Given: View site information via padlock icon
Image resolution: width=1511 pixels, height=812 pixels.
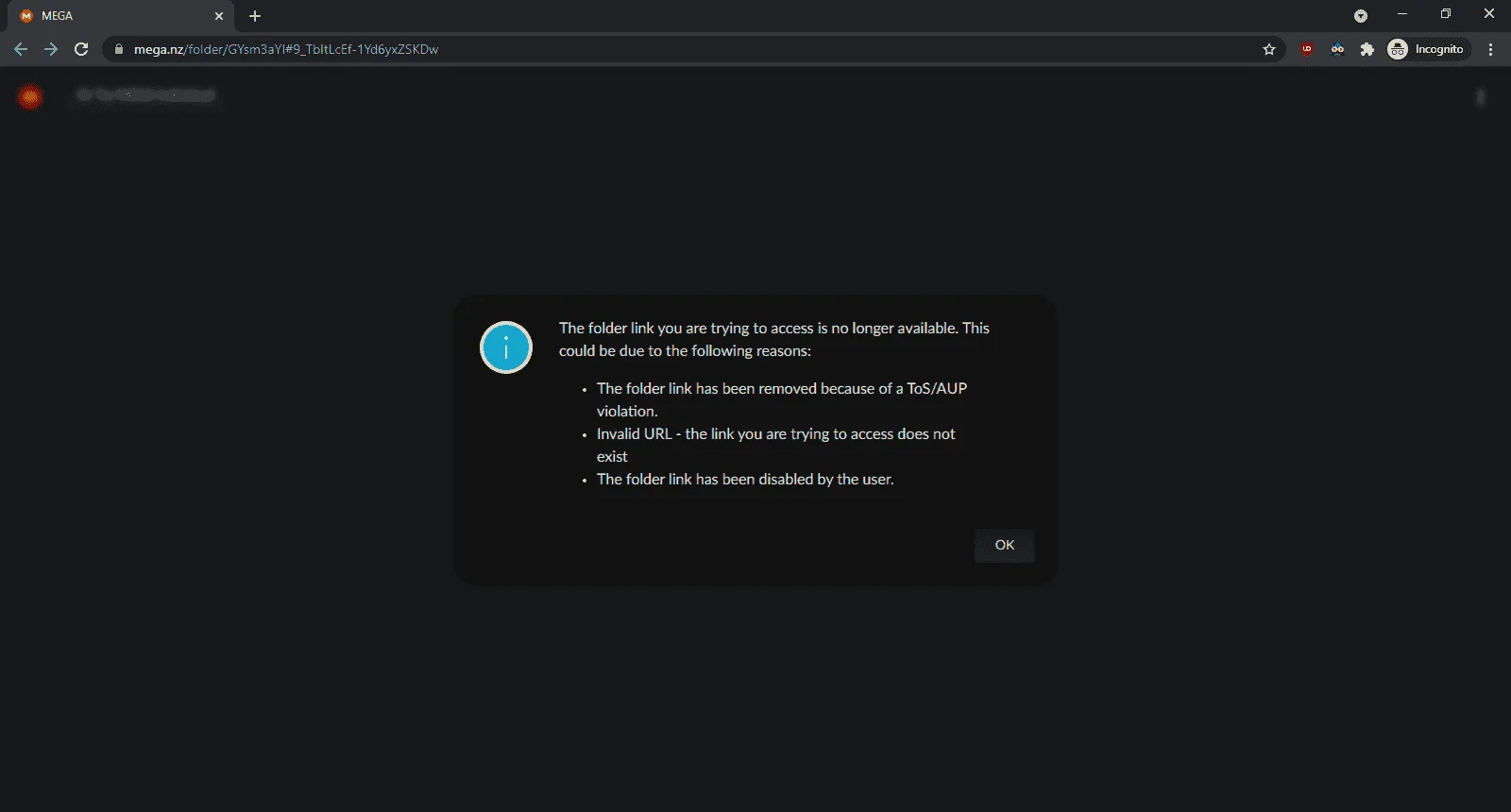Looking at the screenshot, I should [119, 49].
